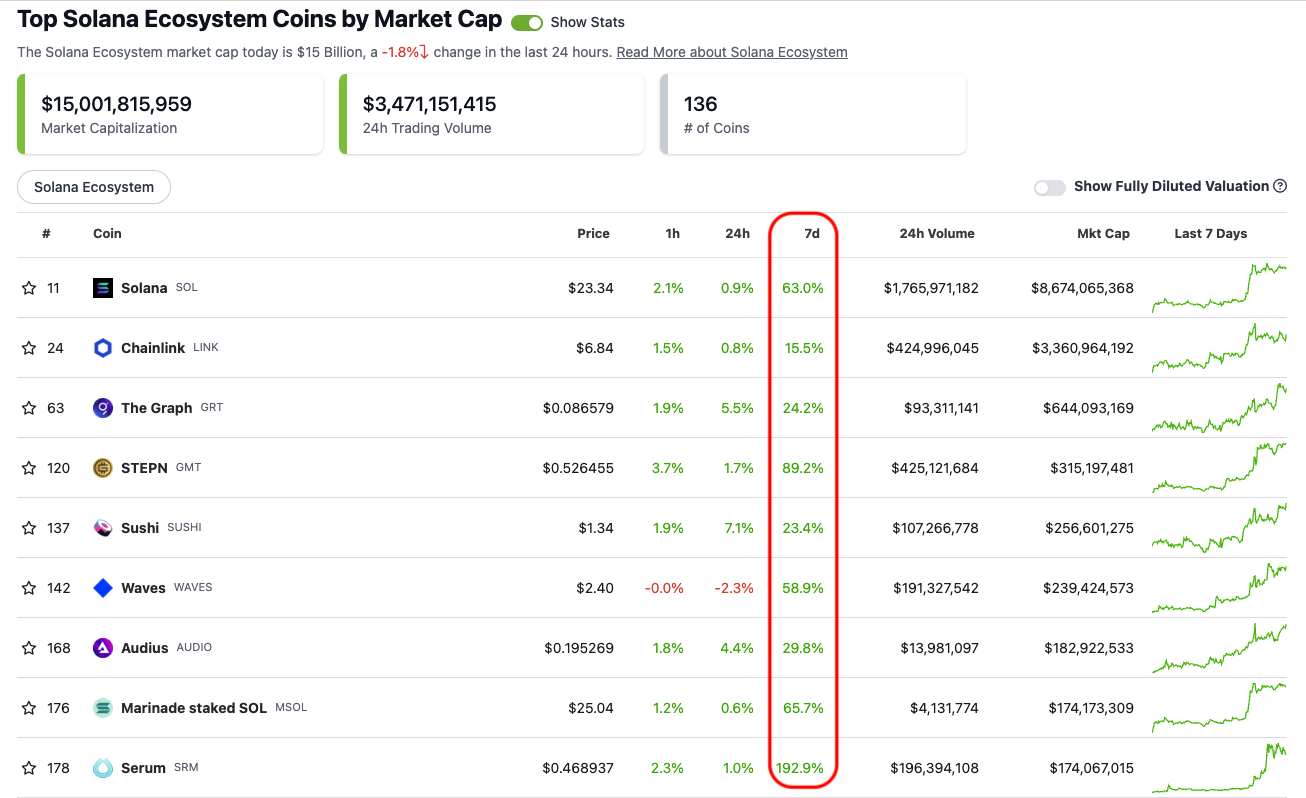Open the Sushi coin icon
This screenshot has width=1306, height=798.
[103, 527]
